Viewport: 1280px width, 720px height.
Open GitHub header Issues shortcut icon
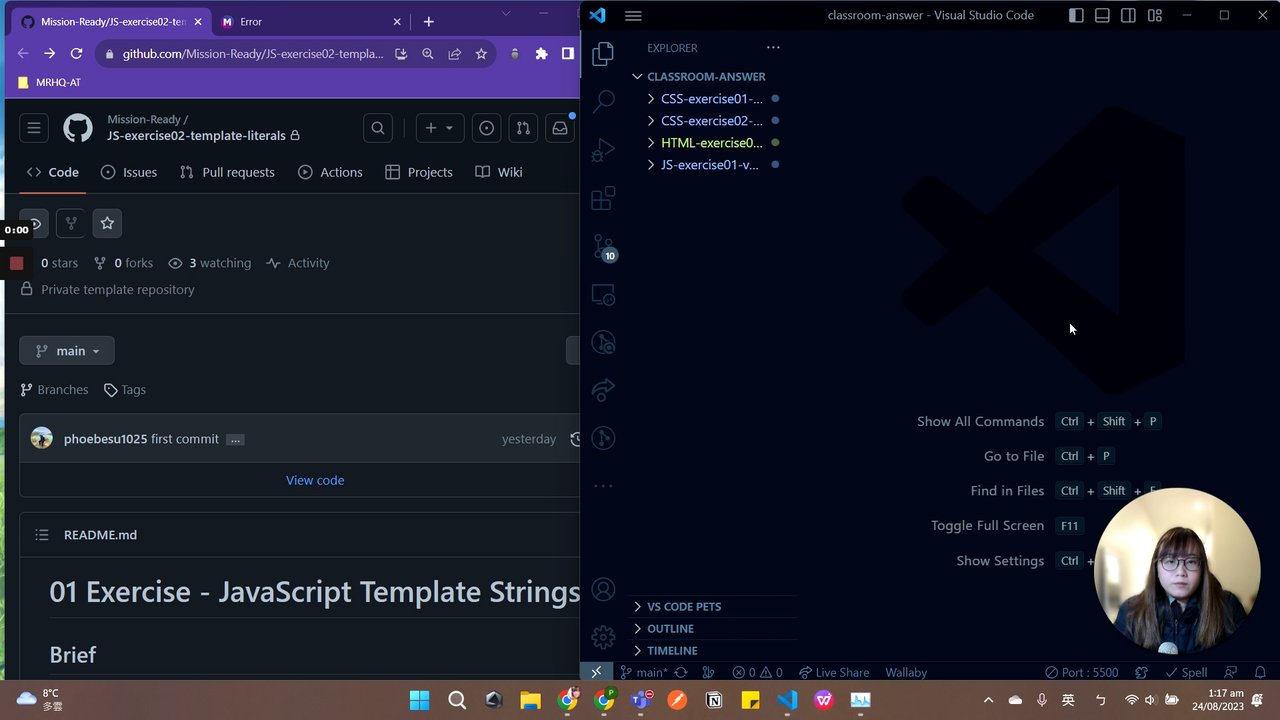click(x=487, y=128)
